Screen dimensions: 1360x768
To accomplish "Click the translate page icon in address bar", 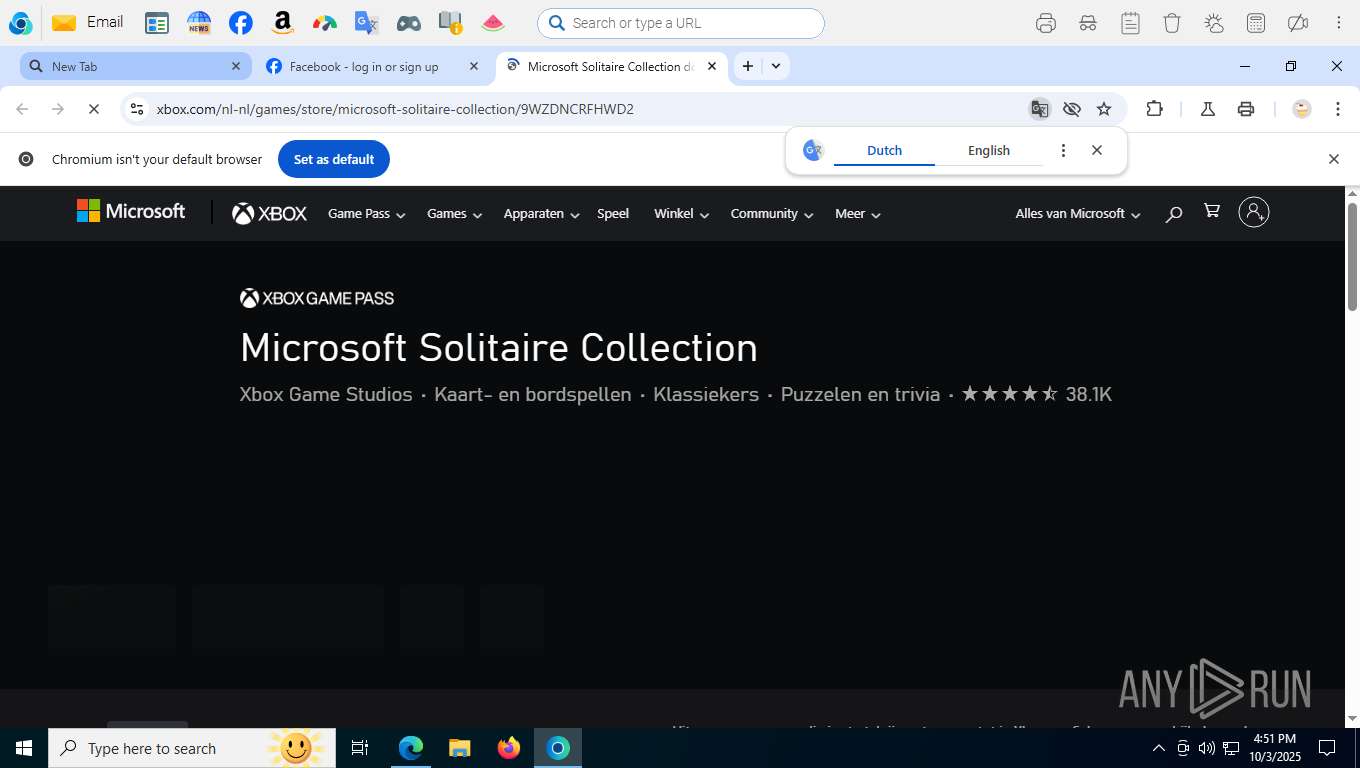I will pos(1040,109).
